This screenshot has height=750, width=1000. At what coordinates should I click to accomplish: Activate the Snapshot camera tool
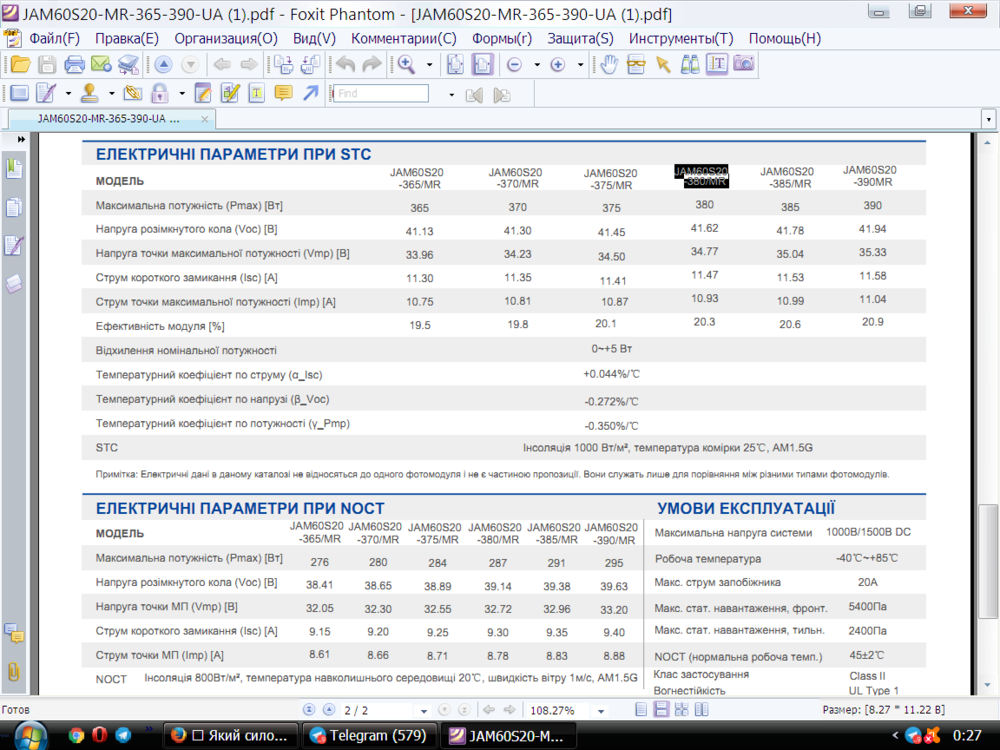pyautogui.click(x=743, y=65)
